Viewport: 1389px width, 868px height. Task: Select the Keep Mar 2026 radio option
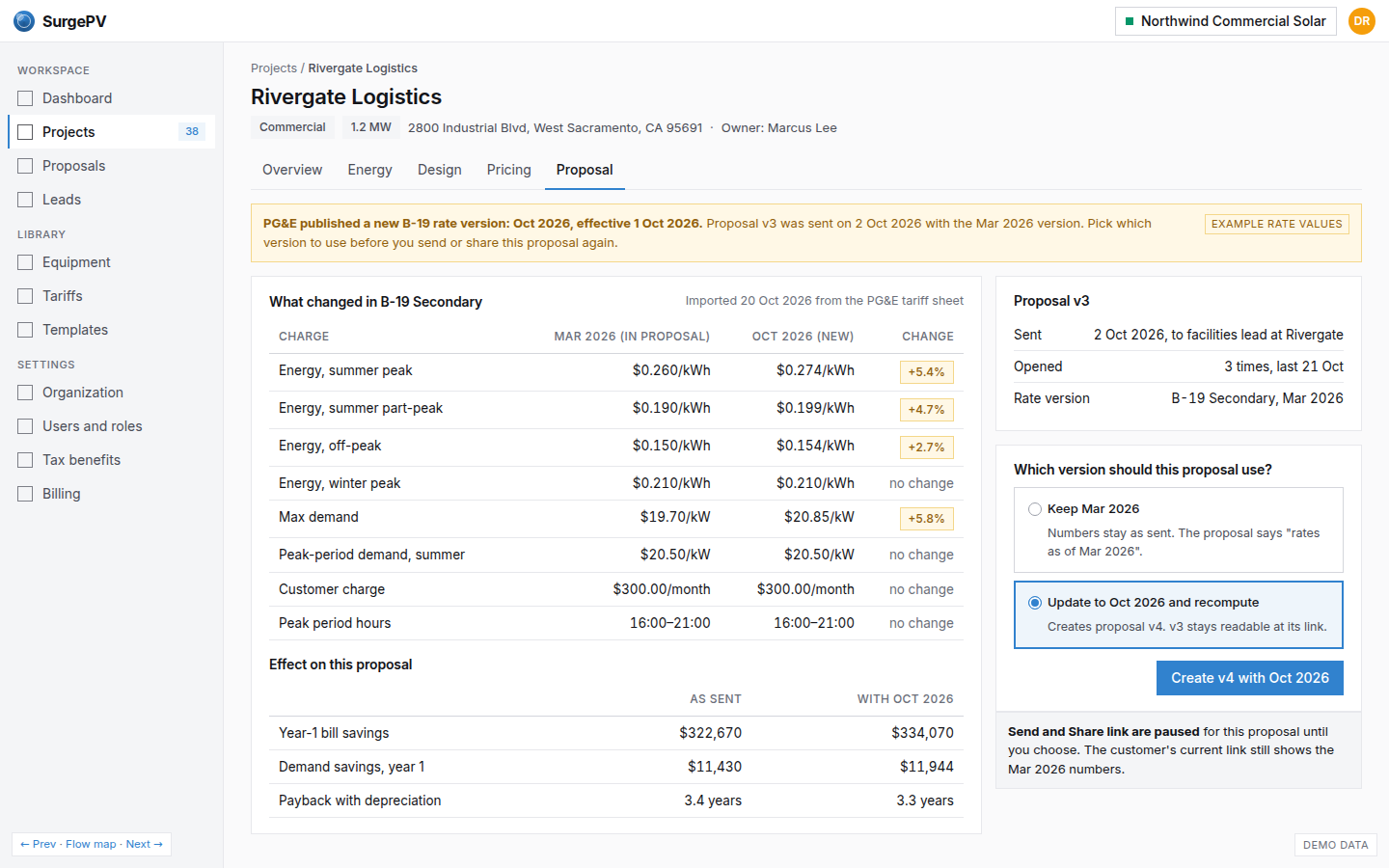point(1035,509)
